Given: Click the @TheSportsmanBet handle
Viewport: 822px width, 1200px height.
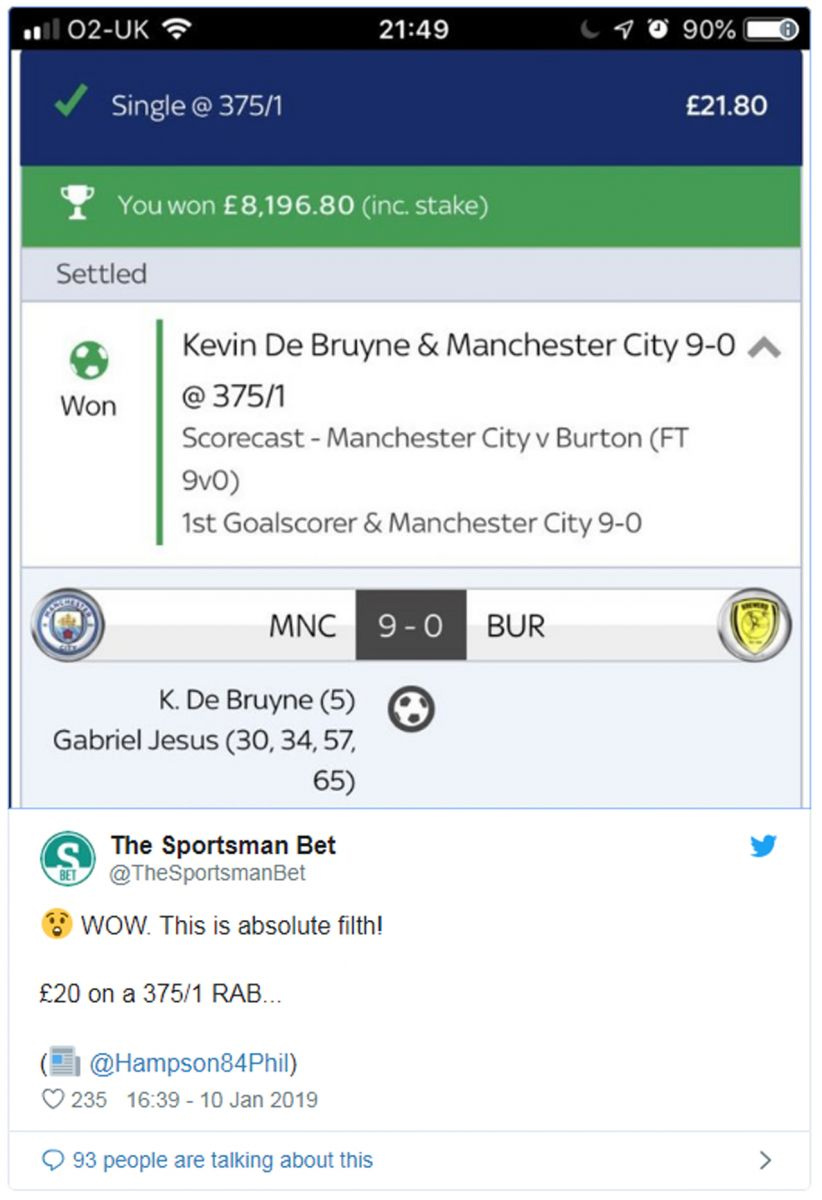Looking at the screenshot, I should coord(208,873).
